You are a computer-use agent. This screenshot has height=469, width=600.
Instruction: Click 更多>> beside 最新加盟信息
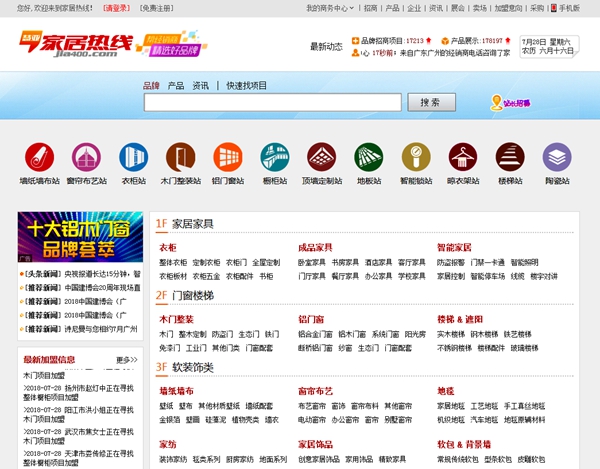127,360
